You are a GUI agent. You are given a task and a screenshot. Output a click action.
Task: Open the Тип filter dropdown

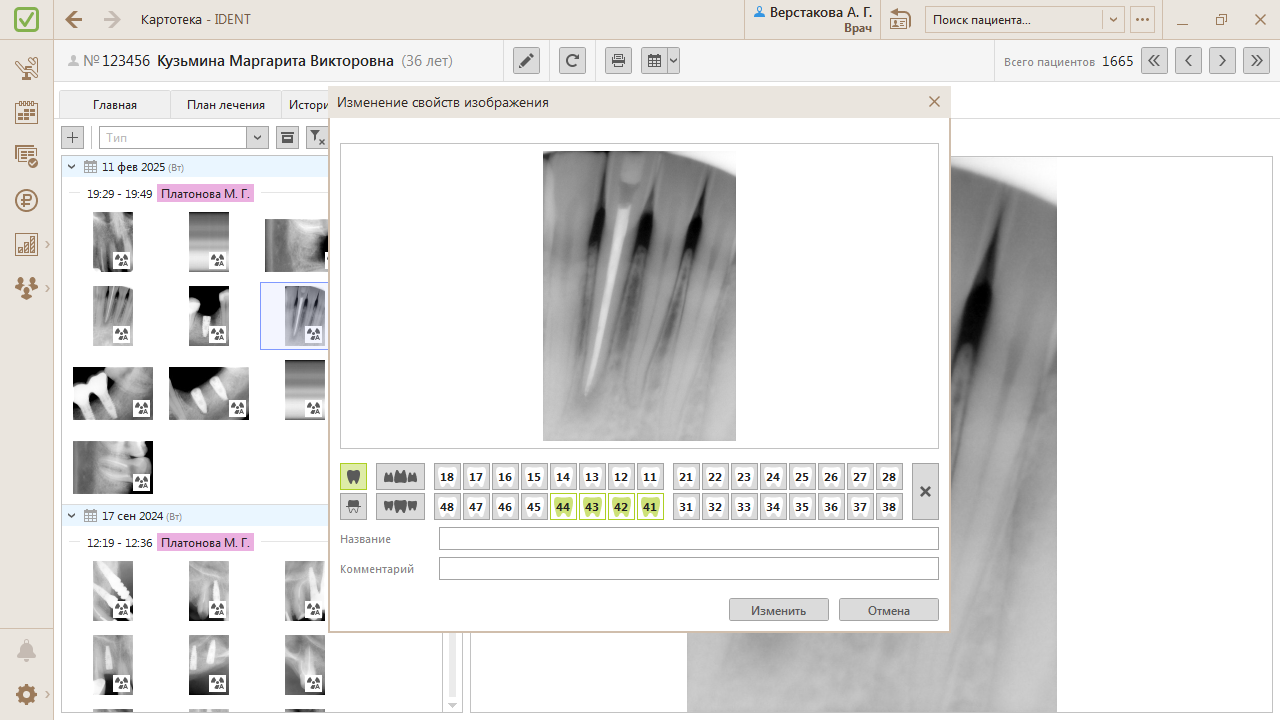258,137
